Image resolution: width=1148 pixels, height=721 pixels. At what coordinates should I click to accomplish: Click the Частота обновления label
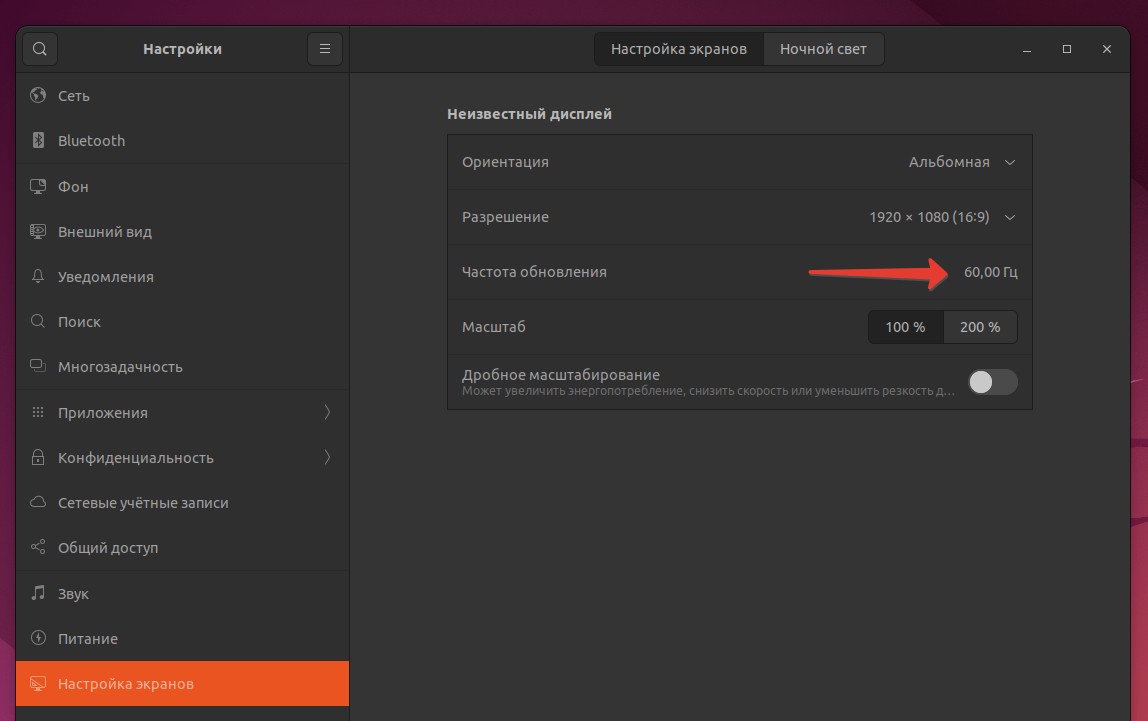[x=534, y=272]
